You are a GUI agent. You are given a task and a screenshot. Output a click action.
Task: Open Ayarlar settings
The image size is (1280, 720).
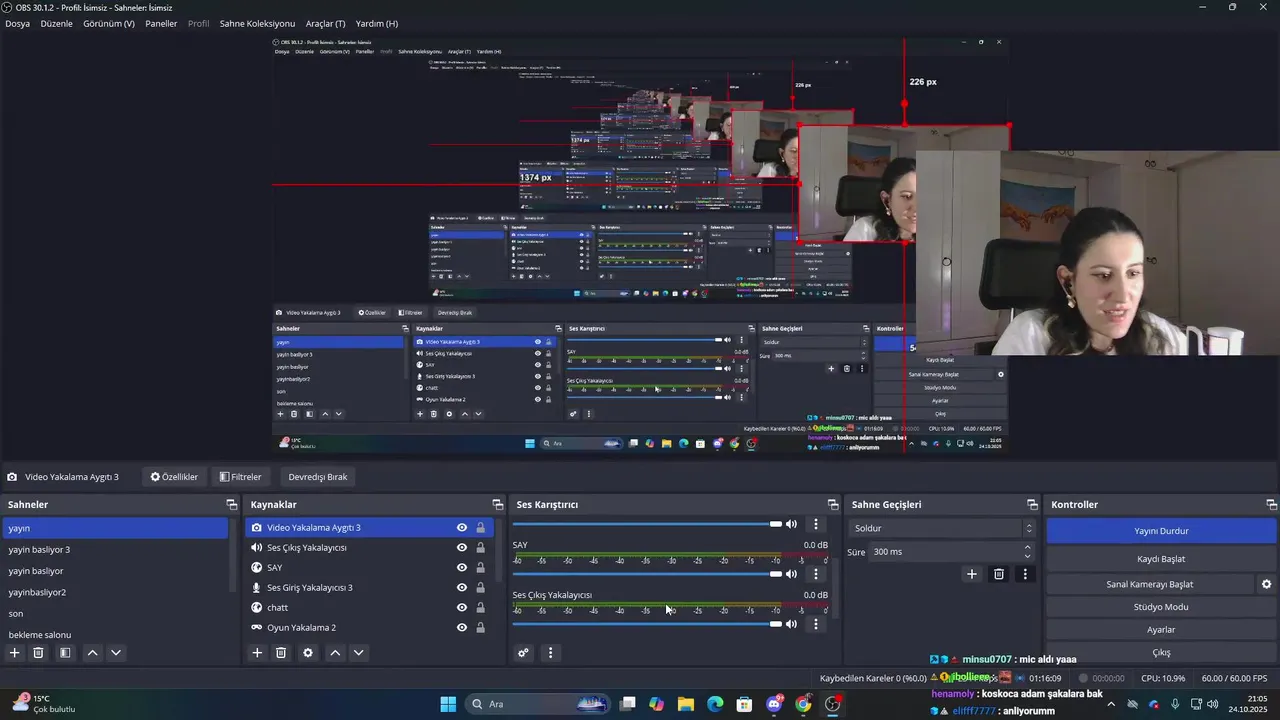[1161, 630]
